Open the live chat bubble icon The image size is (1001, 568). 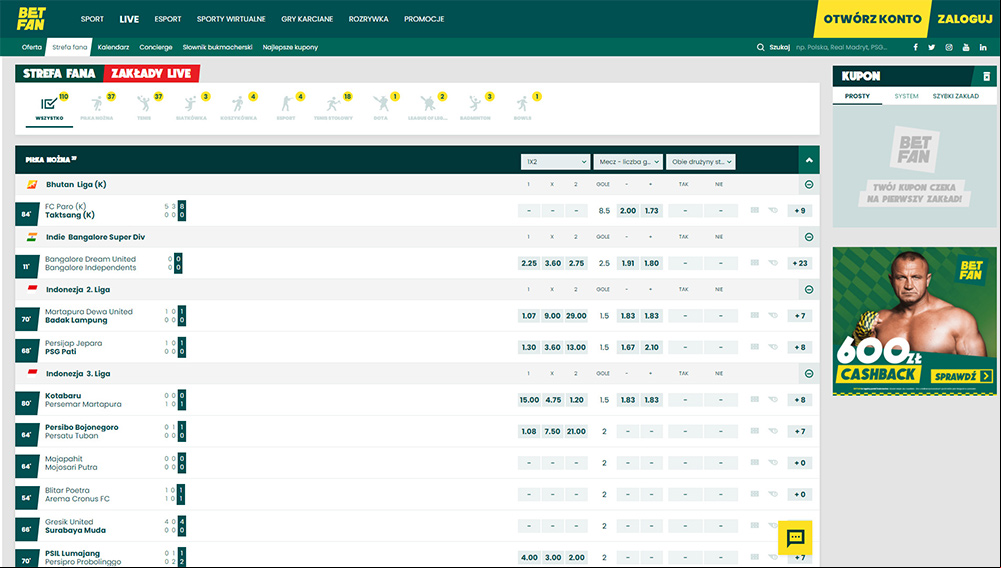point(795,538)
